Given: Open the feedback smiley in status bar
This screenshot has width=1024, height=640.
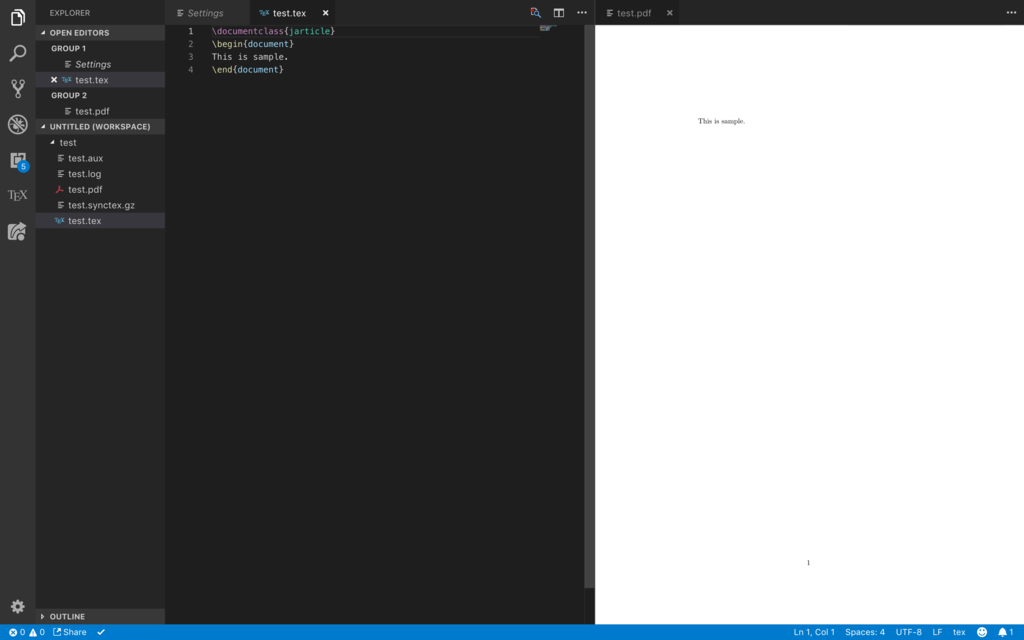Looking at the screenshot, I should click(x=982, y=632).
